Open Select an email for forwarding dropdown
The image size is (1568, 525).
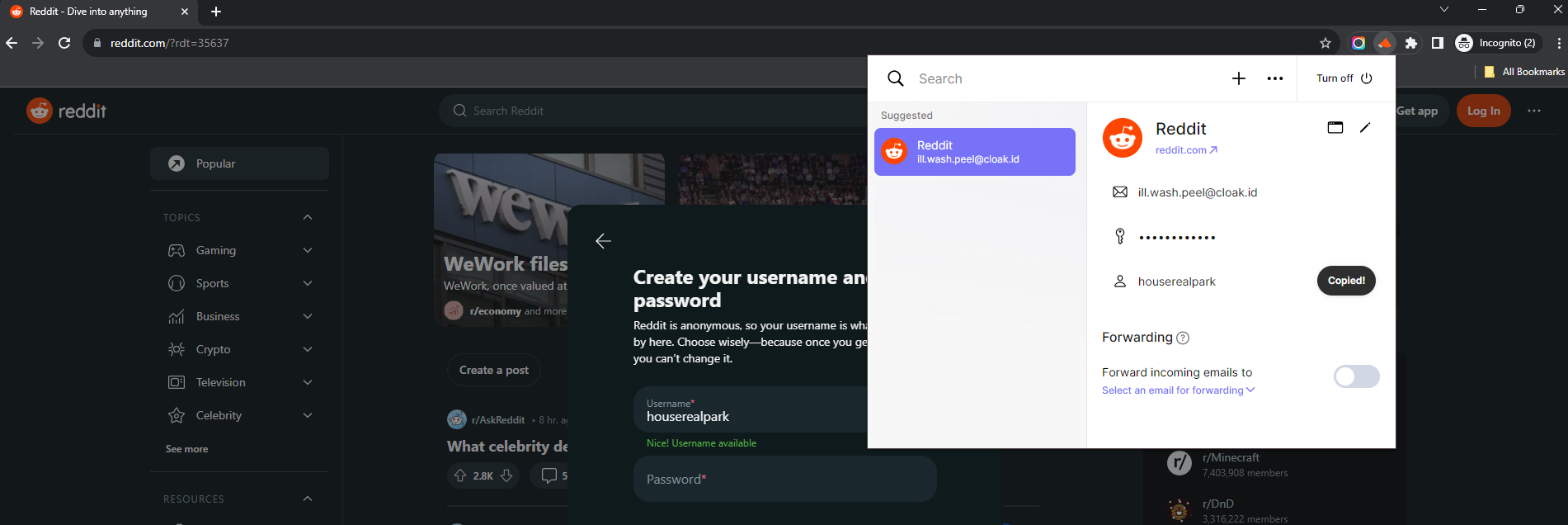1179,390
